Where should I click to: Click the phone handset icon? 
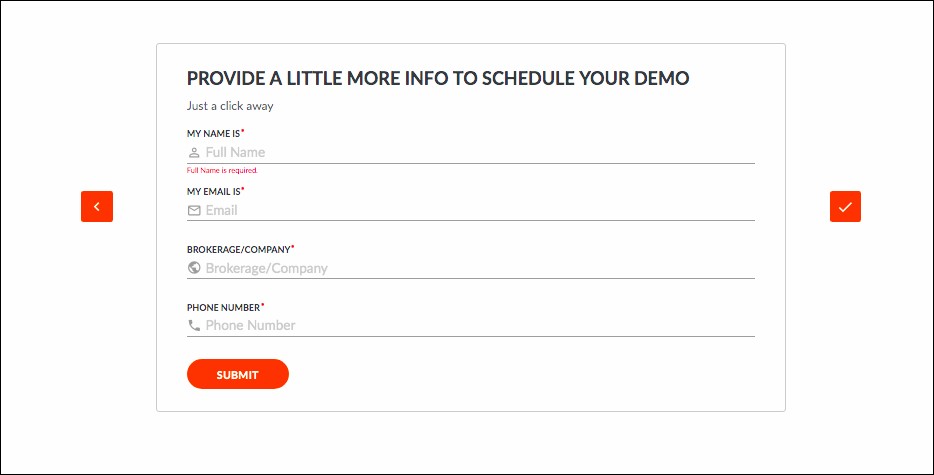coord(194,325)
